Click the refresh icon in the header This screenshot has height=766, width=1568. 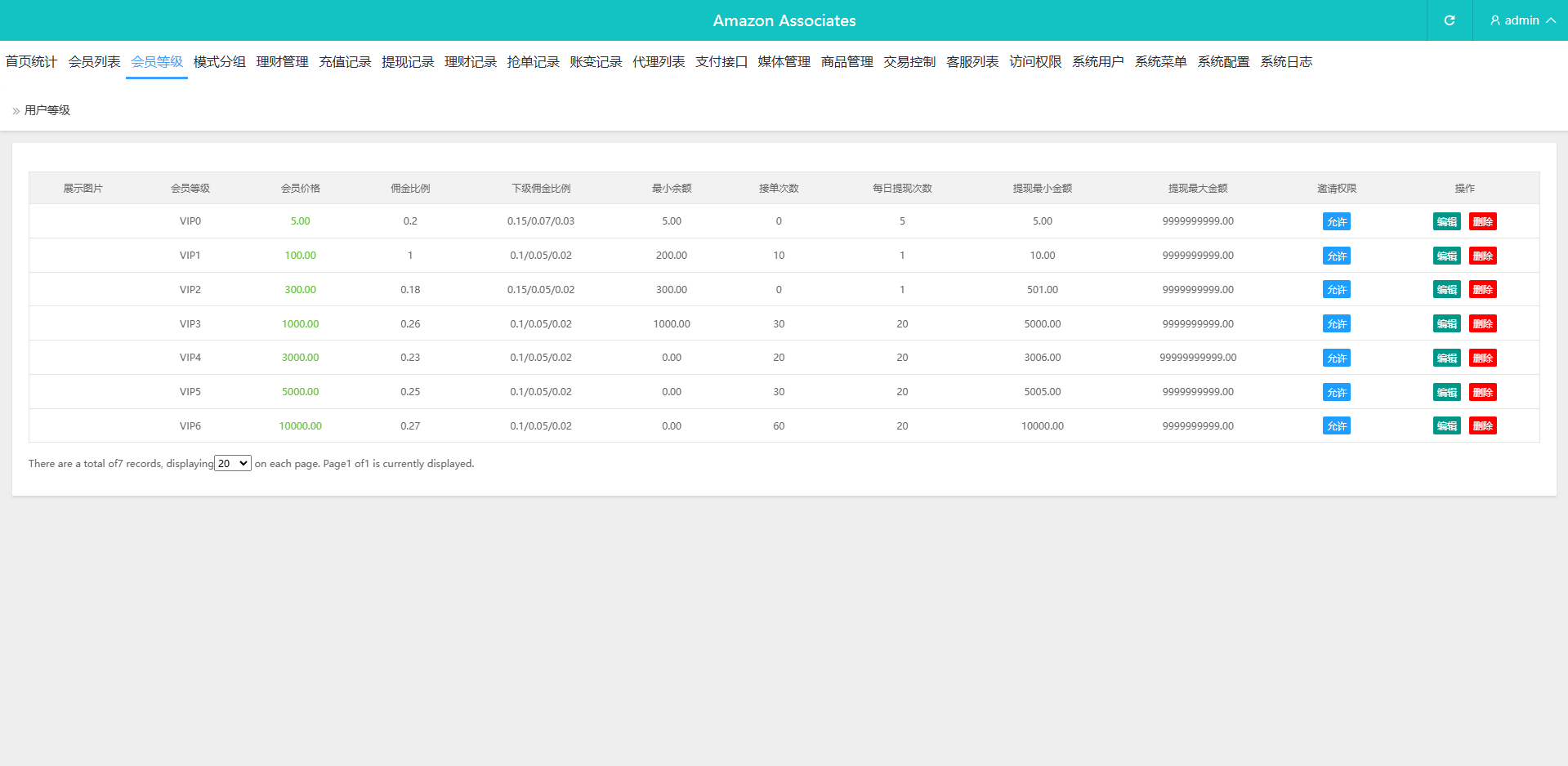click(1449, 20)
